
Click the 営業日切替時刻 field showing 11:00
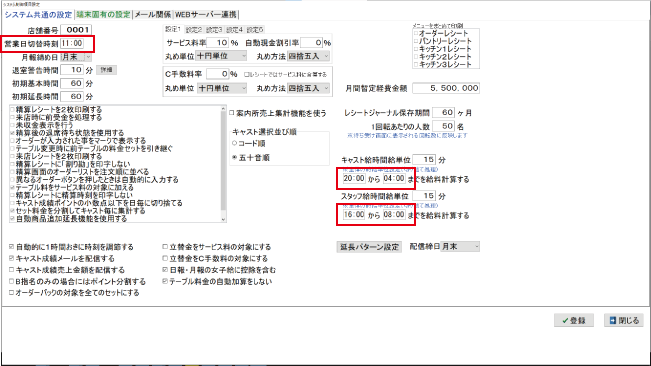pyautogui.click(x=72, y=43)
